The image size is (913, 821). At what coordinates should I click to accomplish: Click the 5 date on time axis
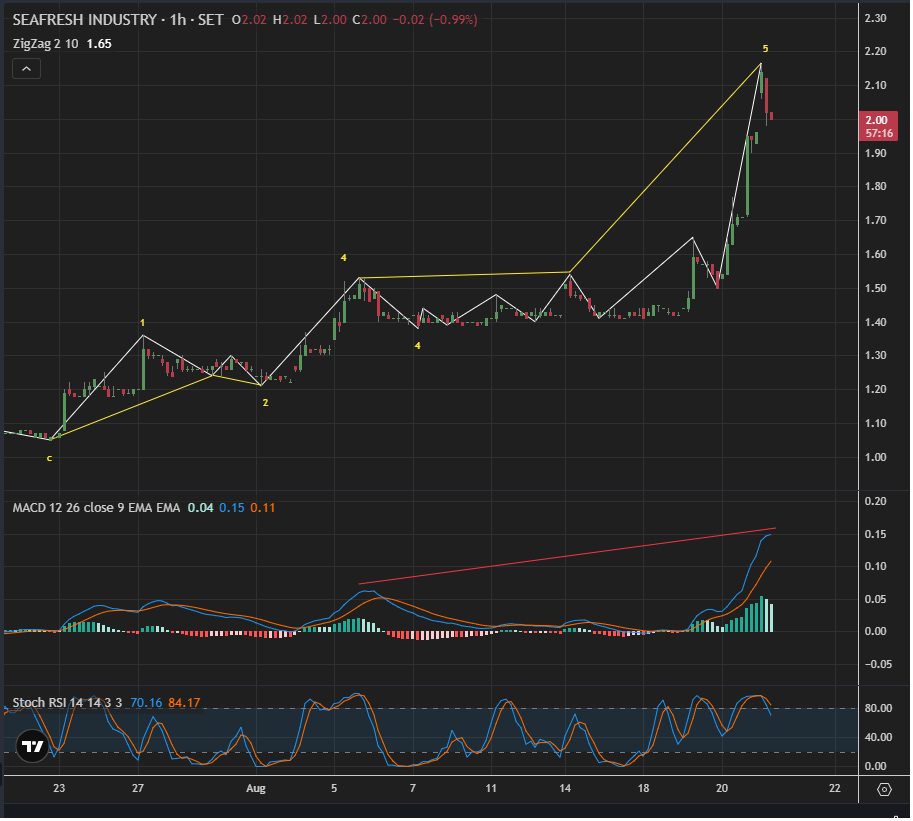335,790
